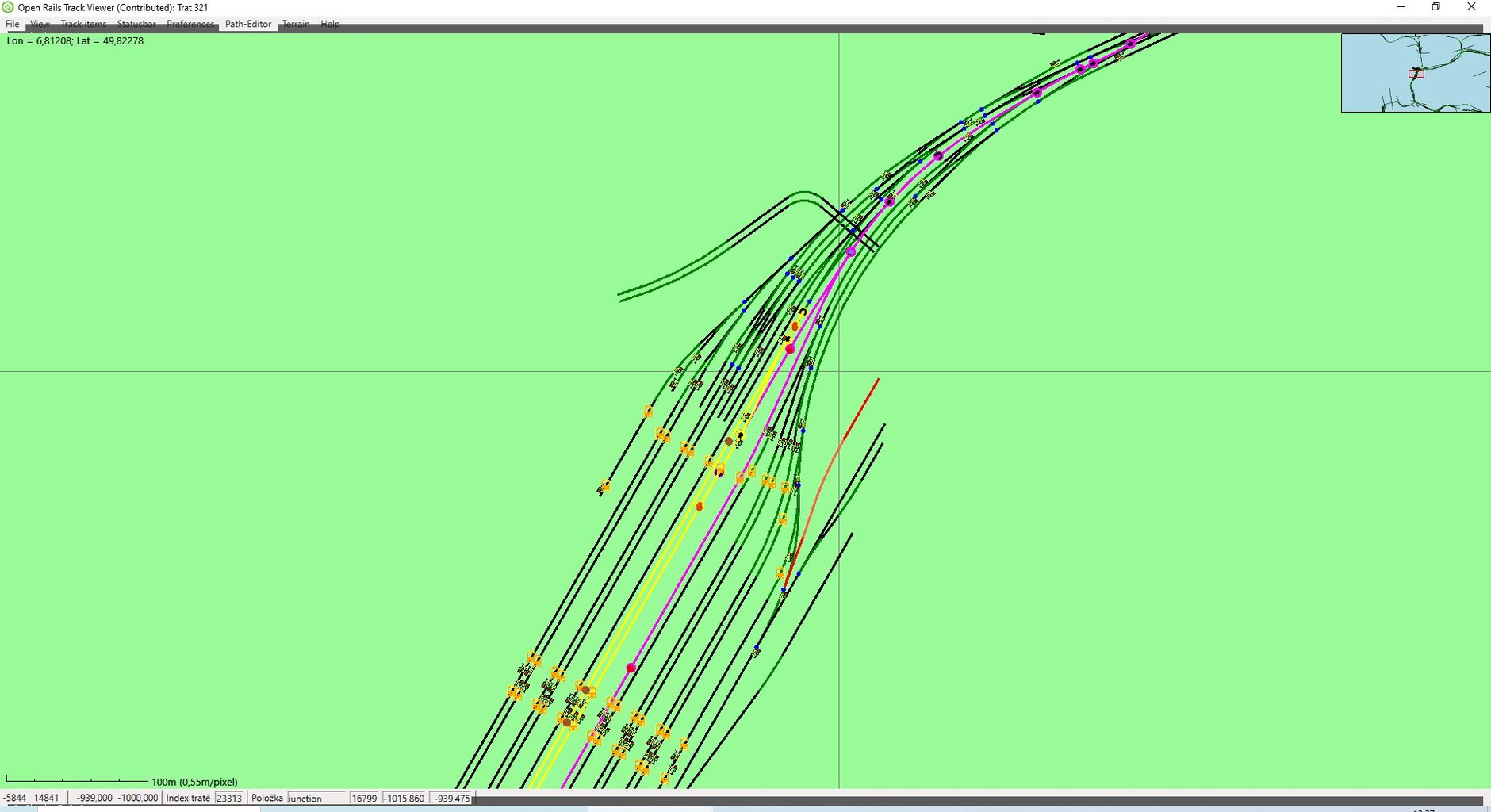Open the View menu
Image resolution: width=1491 pixels, height=812 pixels.
pyautogui.click(x=40, y=24)
